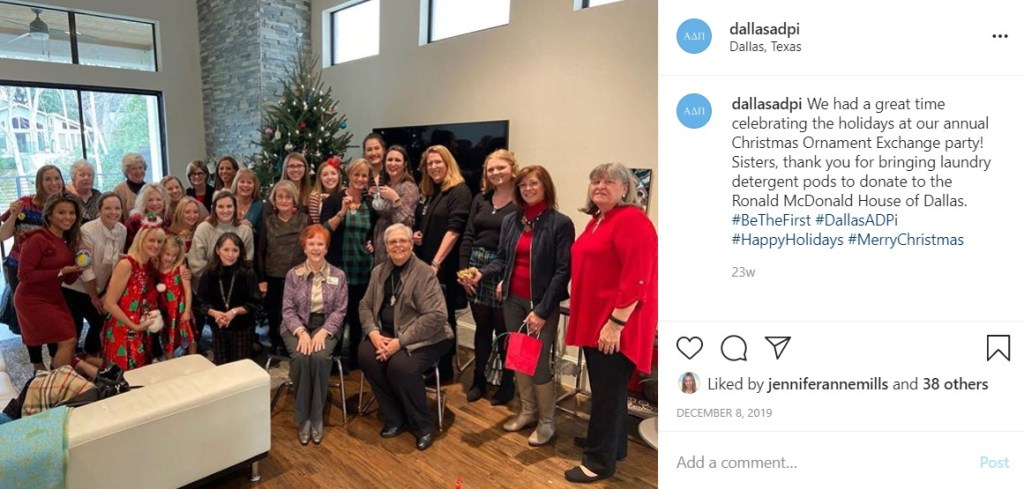Open jenniferannemills small avatar thumbnail
Viewport: 1024px width, 489px height.
click(x=688, y=383)
